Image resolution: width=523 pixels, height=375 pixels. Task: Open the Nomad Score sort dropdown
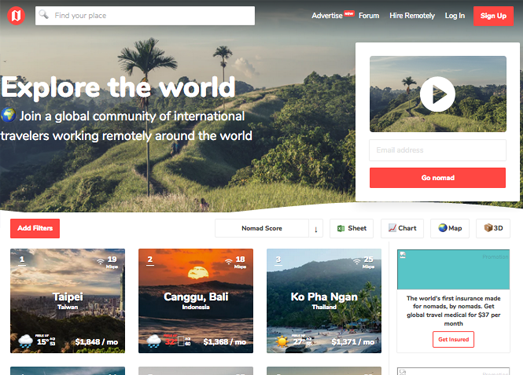click(262, 228)
